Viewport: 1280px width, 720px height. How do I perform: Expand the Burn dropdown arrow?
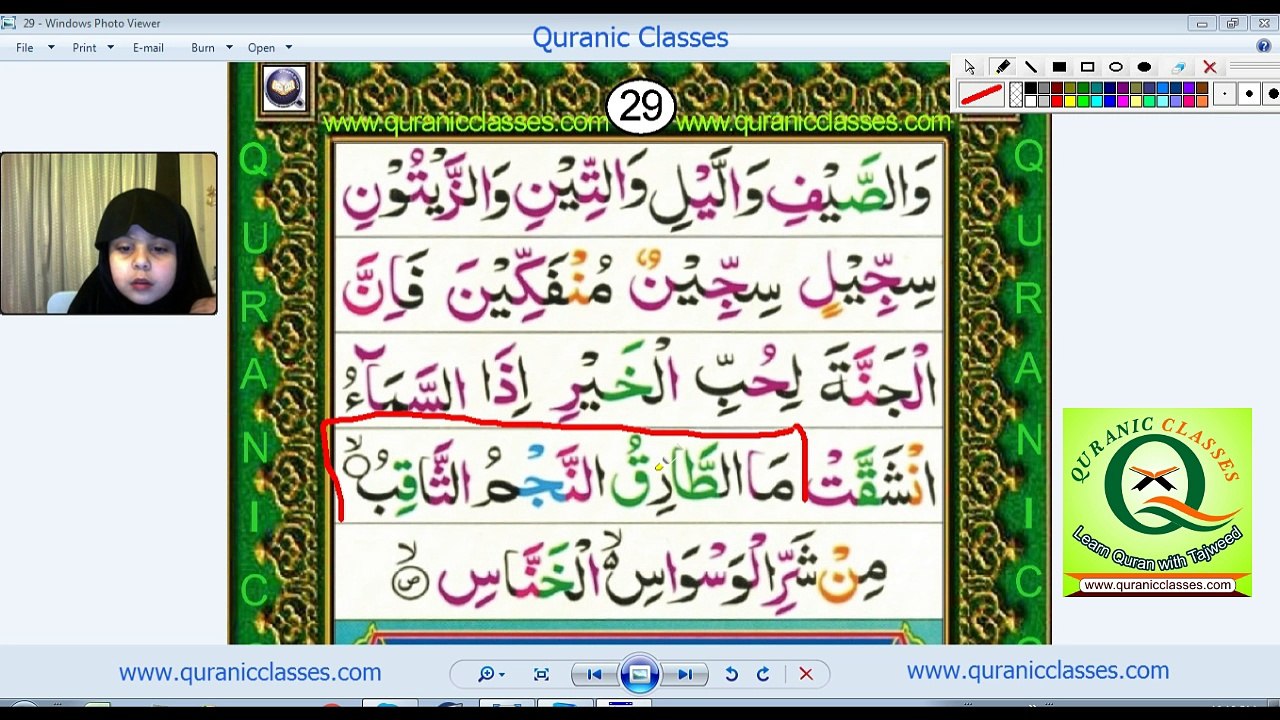pos(229,48)
